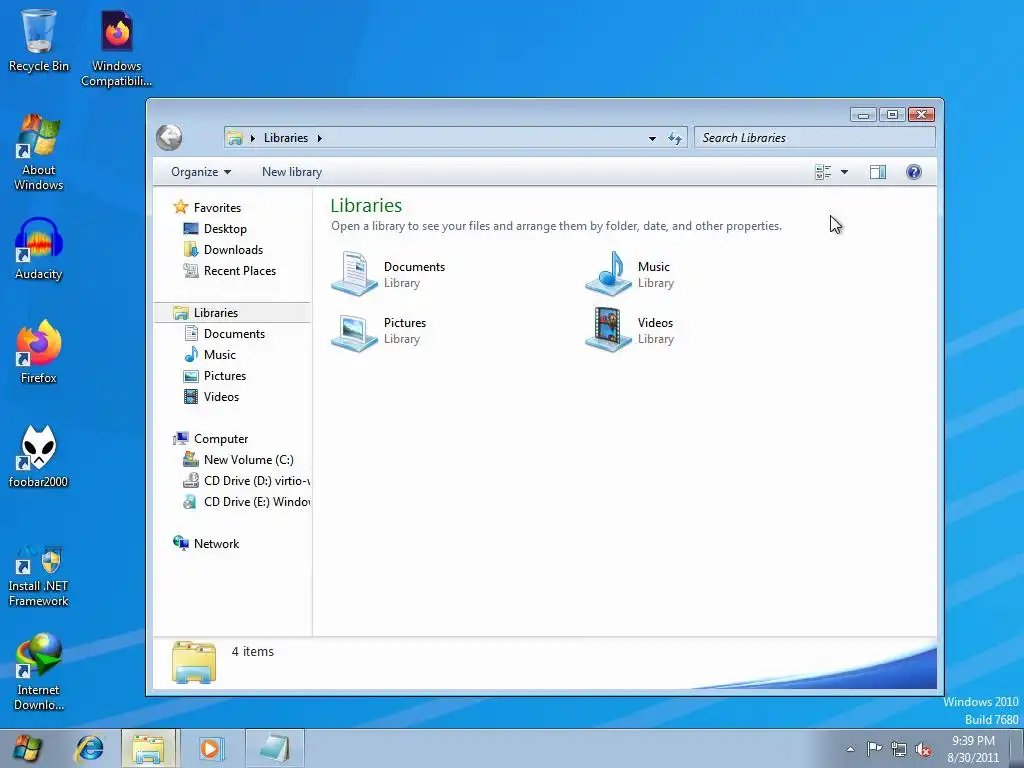
Task: Click Show desktop strip at taskbar end
Action: tap(1017, 748)
